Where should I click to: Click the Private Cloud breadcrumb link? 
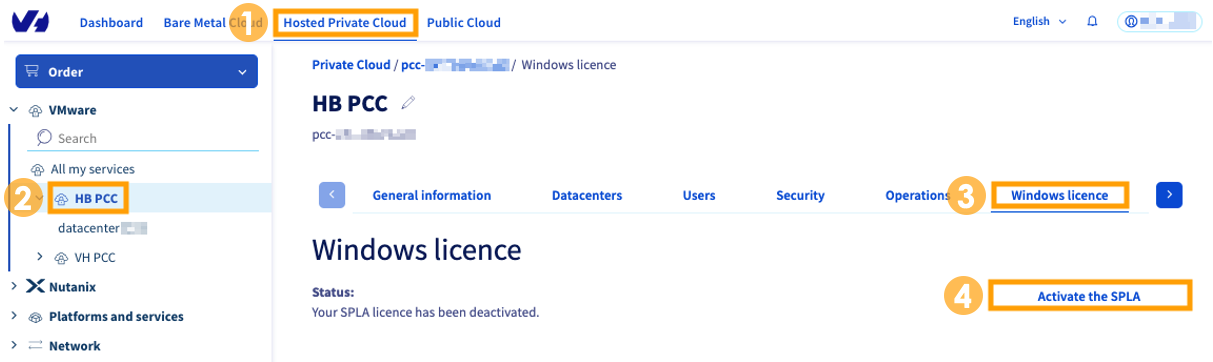click(x=351, y=65)
